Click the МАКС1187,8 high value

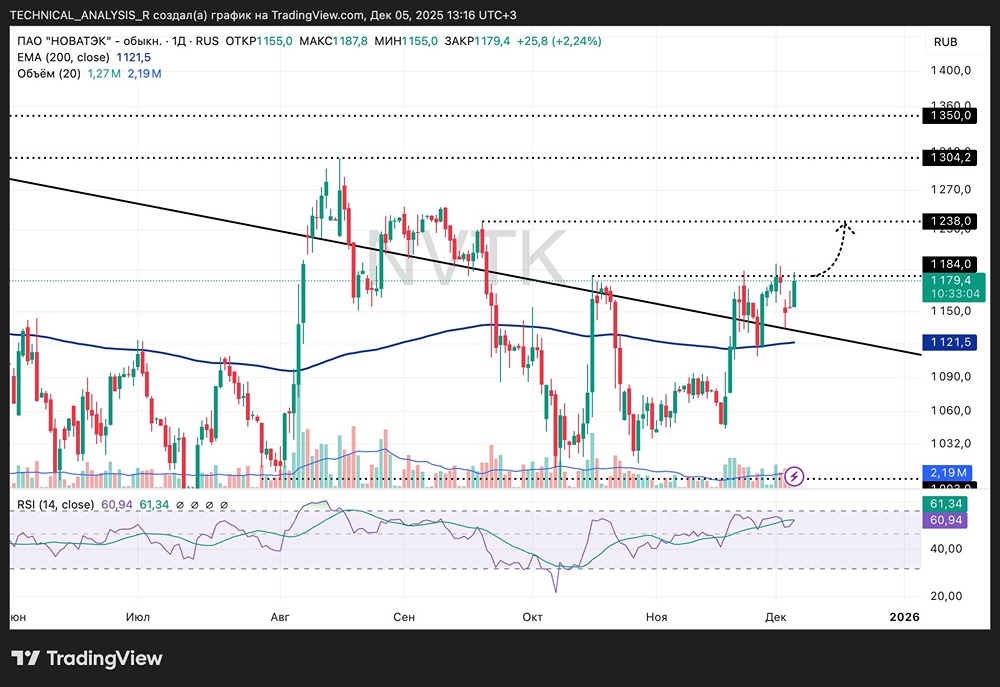coord(334,41)
